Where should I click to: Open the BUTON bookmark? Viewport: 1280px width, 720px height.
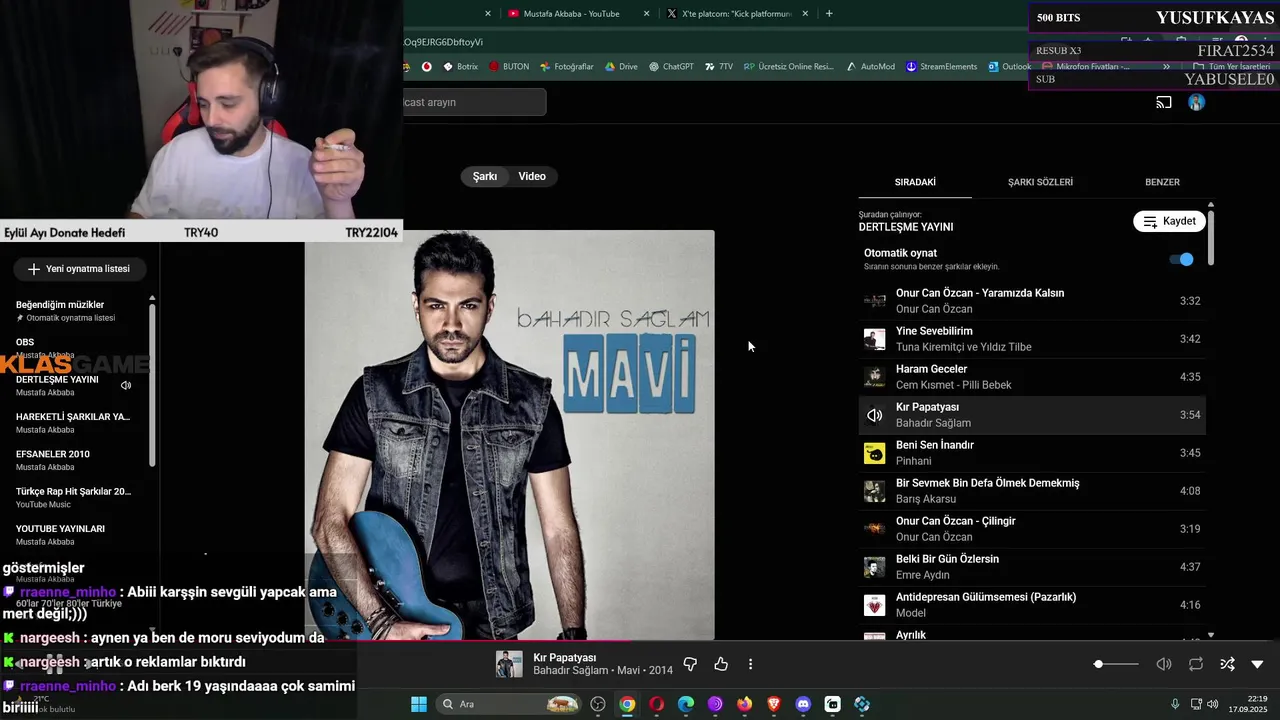coord(509,67)
